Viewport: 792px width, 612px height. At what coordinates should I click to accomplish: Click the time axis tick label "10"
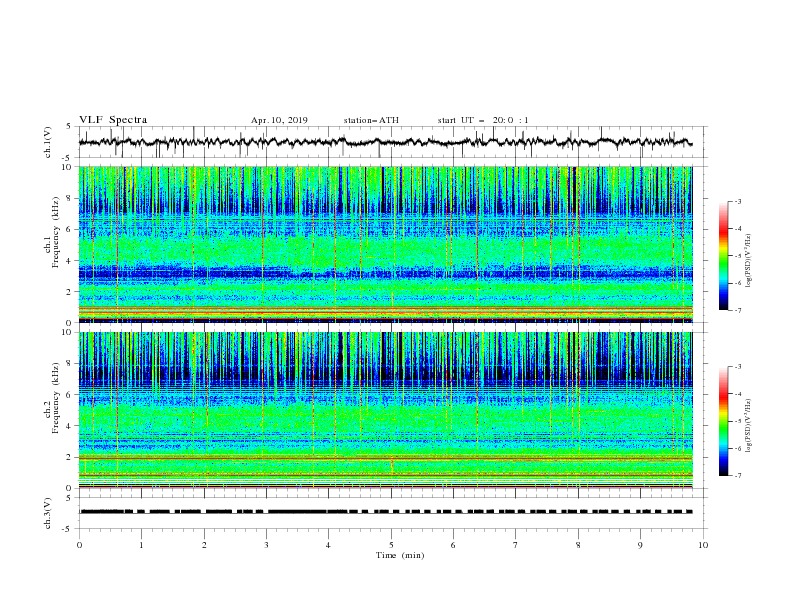click(x=703, y=545)
